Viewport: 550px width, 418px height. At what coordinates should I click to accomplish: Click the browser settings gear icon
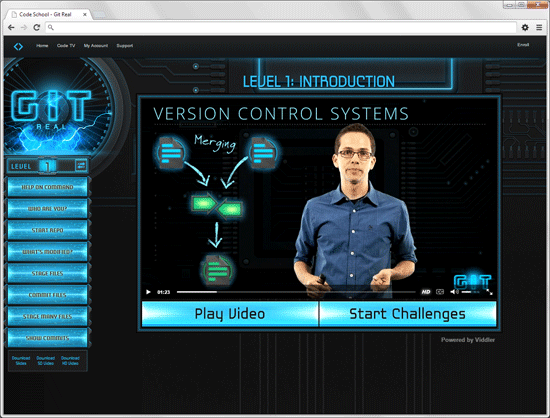(x=525, y=27)
